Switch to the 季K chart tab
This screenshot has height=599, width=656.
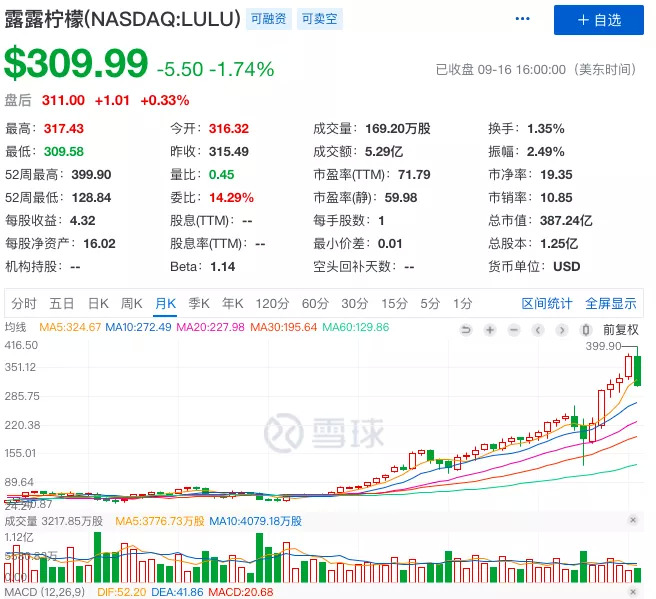coord(199,303)
